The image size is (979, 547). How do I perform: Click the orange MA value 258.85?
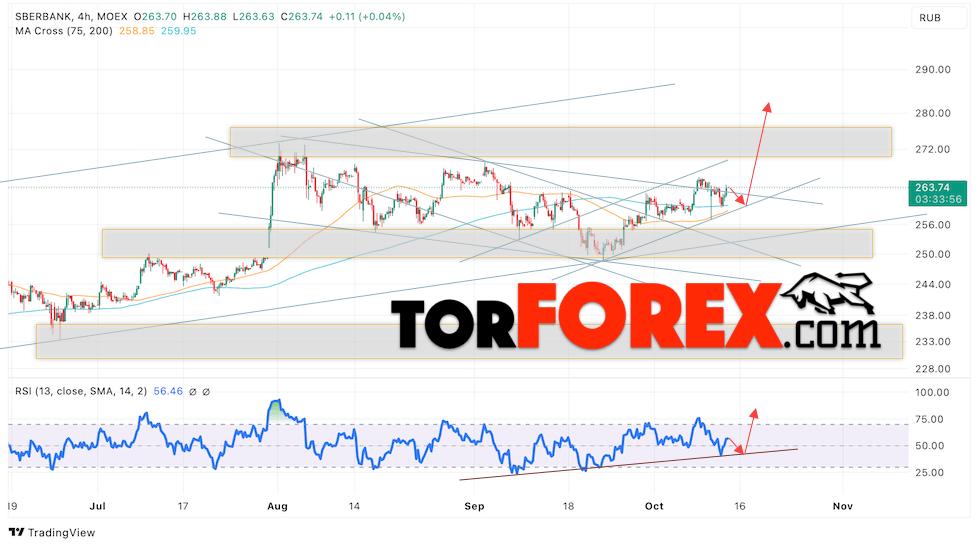pyautogui.click(x=137, y=31)
